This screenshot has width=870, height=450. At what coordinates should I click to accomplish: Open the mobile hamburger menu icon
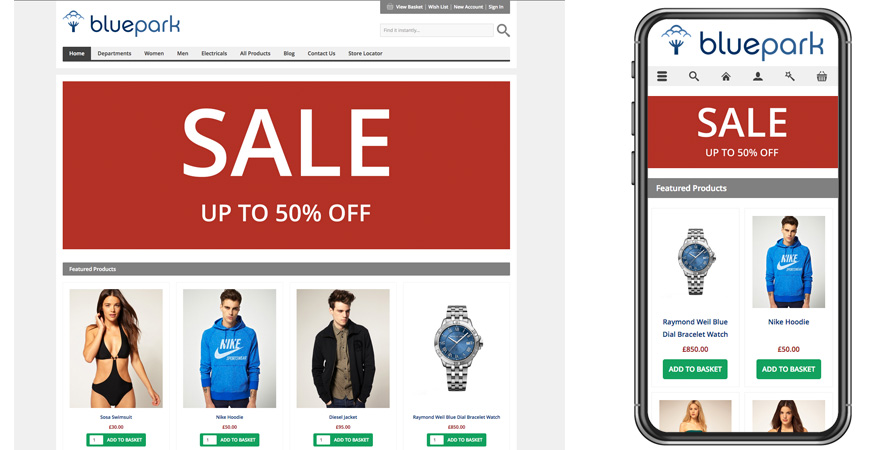click(x=662, y=77)
